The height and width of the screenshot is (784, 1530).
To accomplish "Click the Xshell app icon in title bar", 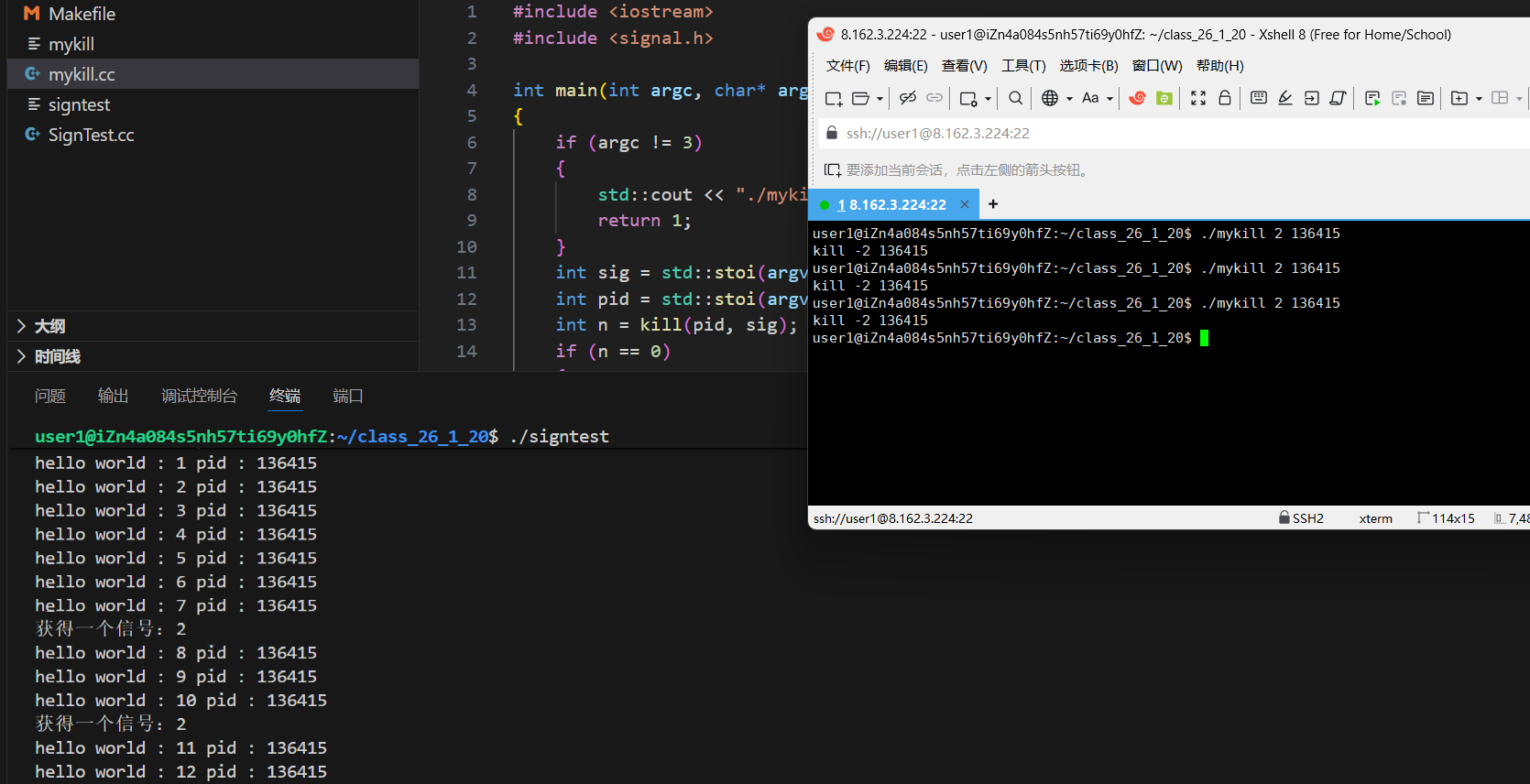I will [x=825, y=35].
